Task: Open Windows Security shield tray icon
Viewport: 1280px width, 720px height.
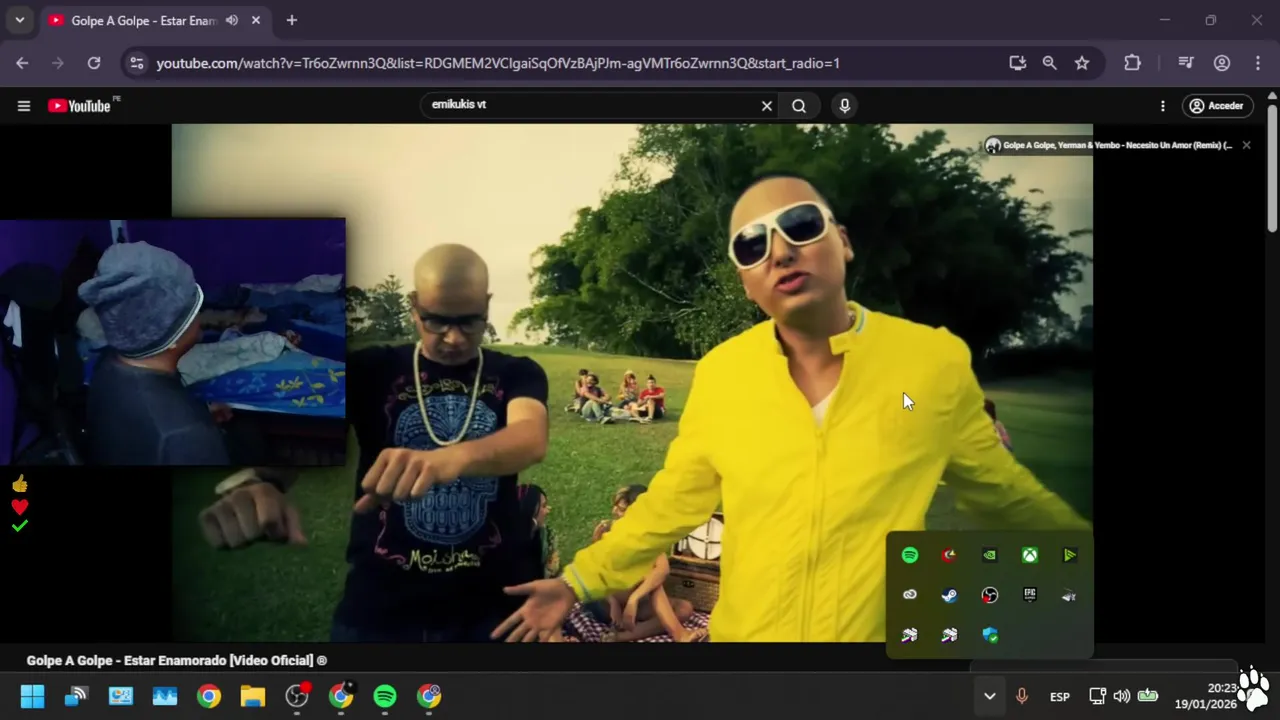Action: (990, 635)
